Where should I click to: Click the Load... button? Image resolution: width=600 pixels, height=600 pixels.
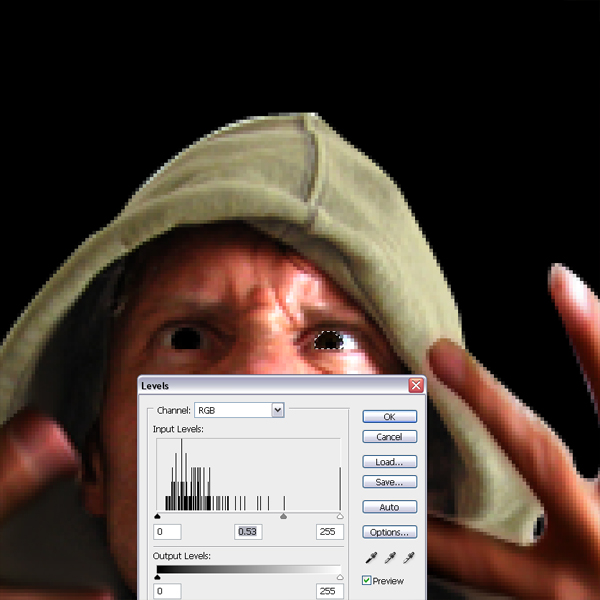[390, 462]
